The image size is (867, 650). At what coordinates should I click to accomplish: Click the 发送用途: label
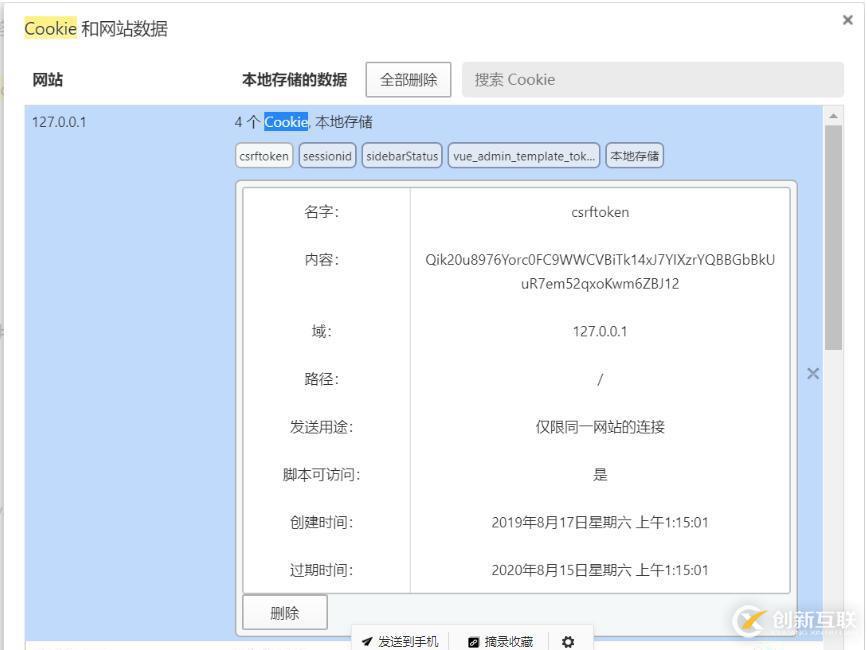(321, 427)
